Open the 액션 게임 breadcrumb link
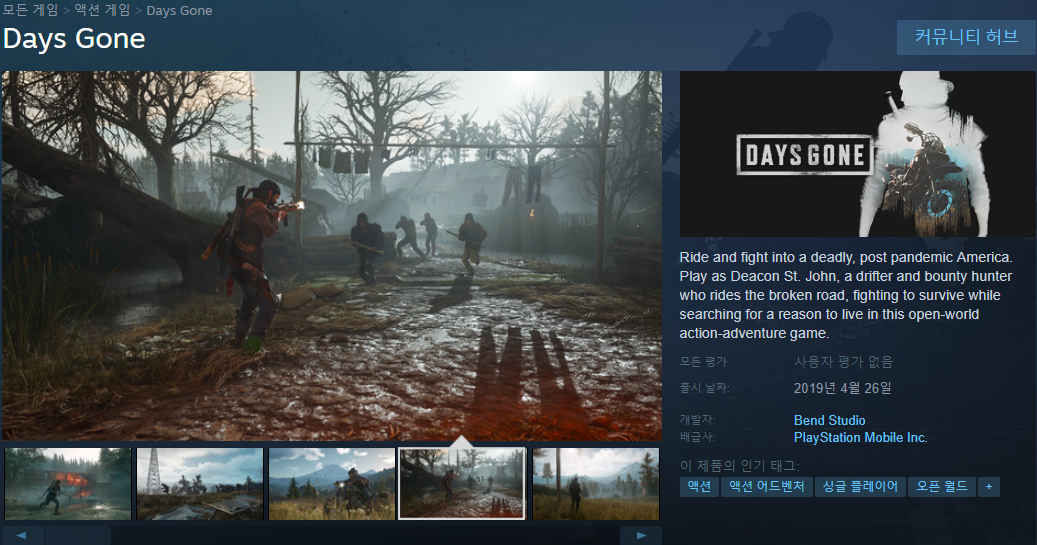This screenshot has height=545, width=1037. coord(102,11)
